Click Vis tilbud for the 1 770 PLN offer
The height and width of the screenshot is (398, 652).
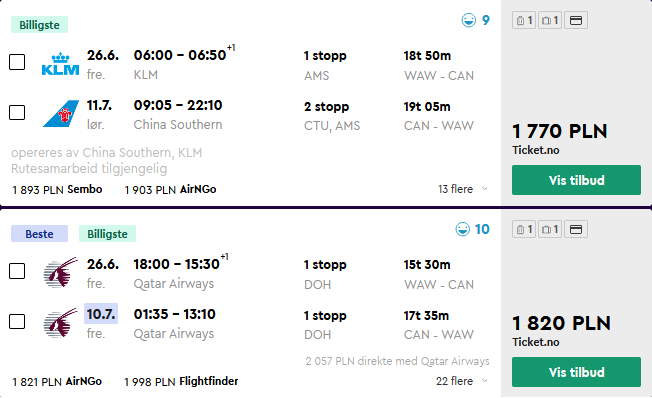(576, 180)
